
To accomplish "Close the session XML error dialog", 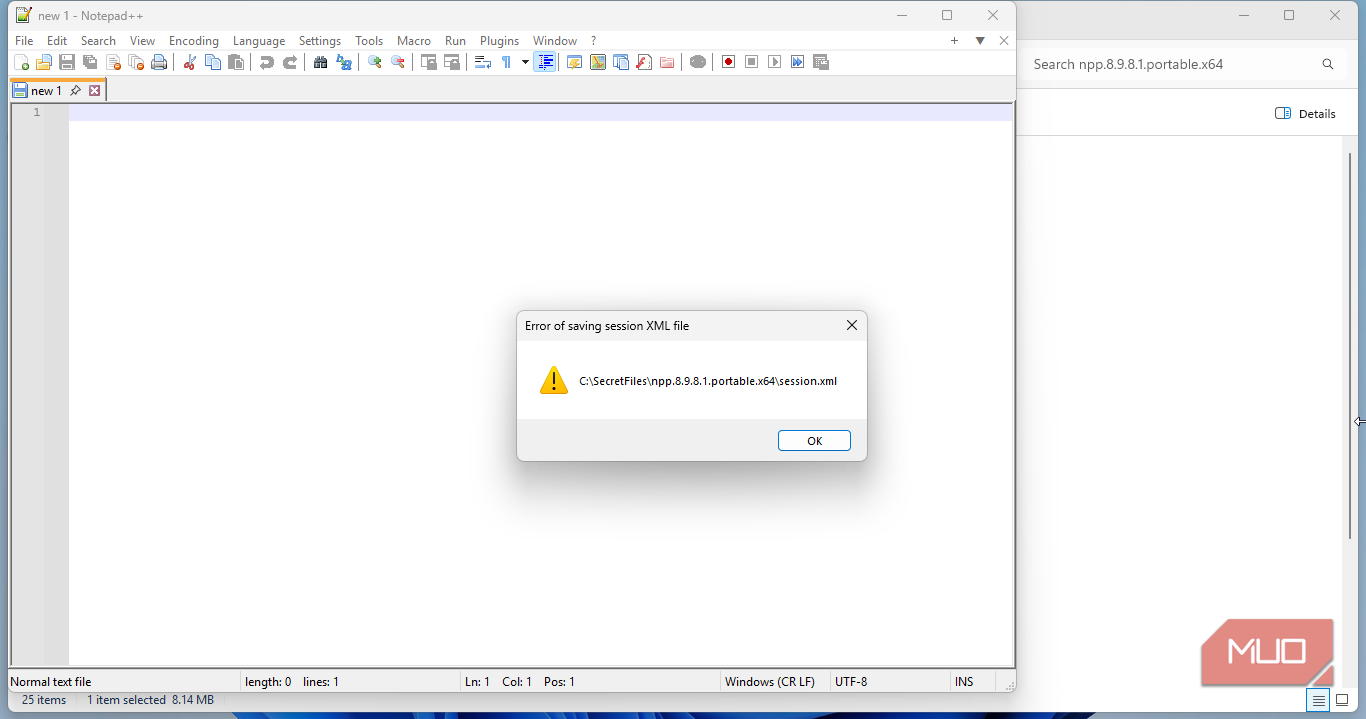I will pyautogui.click(x=852, y=325).
